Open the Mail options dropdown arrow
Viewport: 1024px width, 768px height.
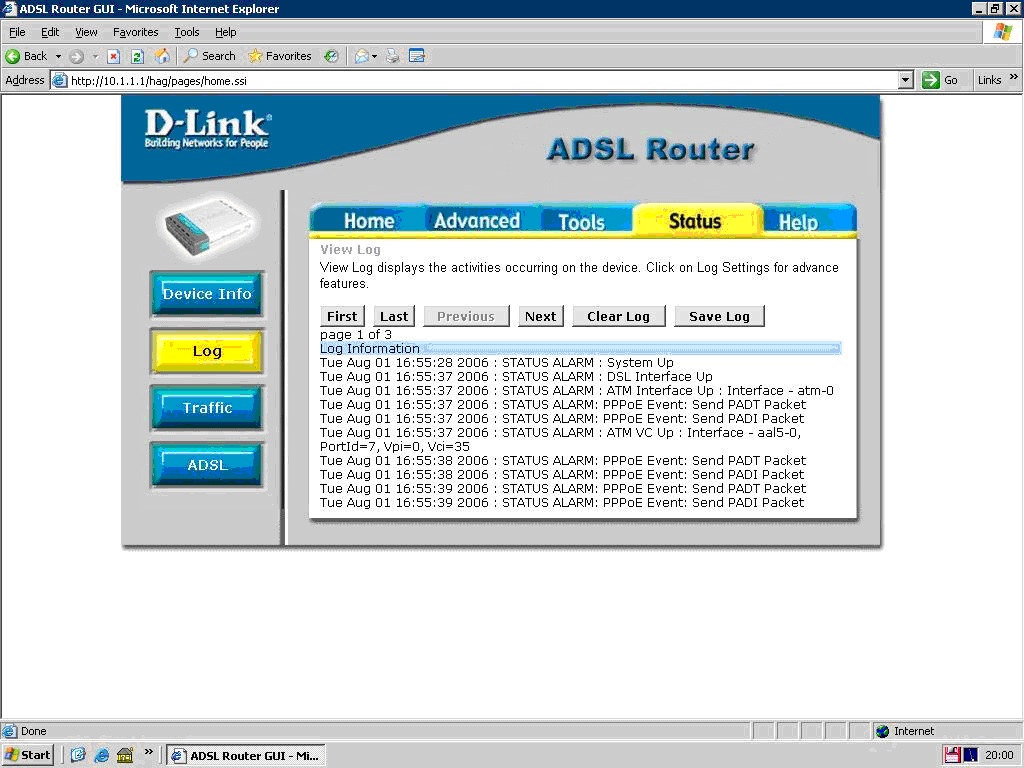click(x=374, y=56)
